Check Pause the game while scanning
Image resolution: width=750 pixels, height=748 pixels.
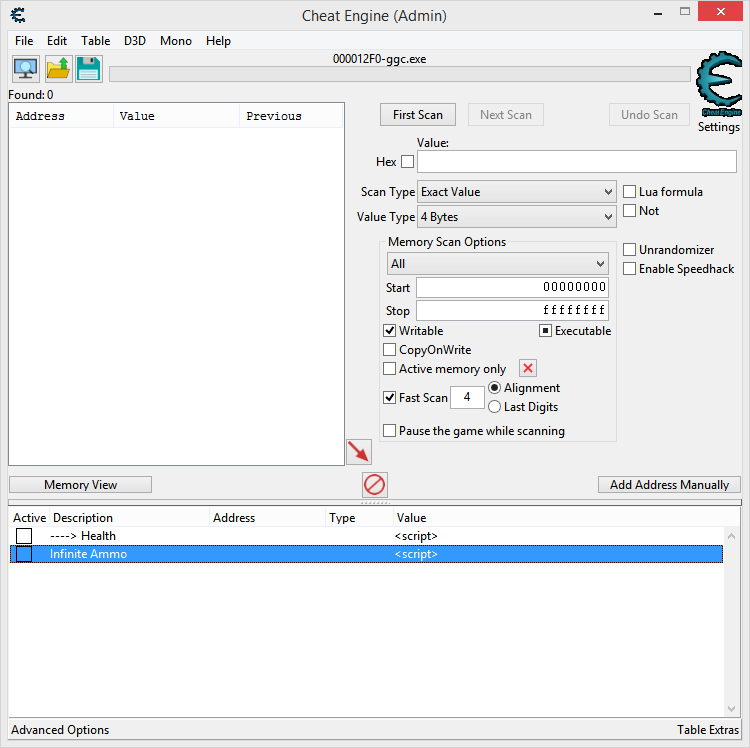coord(390,430)
